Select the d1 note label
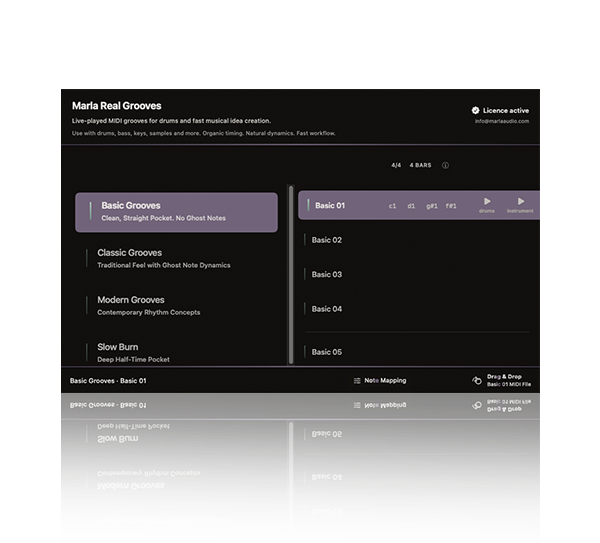The image size is (600, 543). pyautogui.click(x=411, y=206)
